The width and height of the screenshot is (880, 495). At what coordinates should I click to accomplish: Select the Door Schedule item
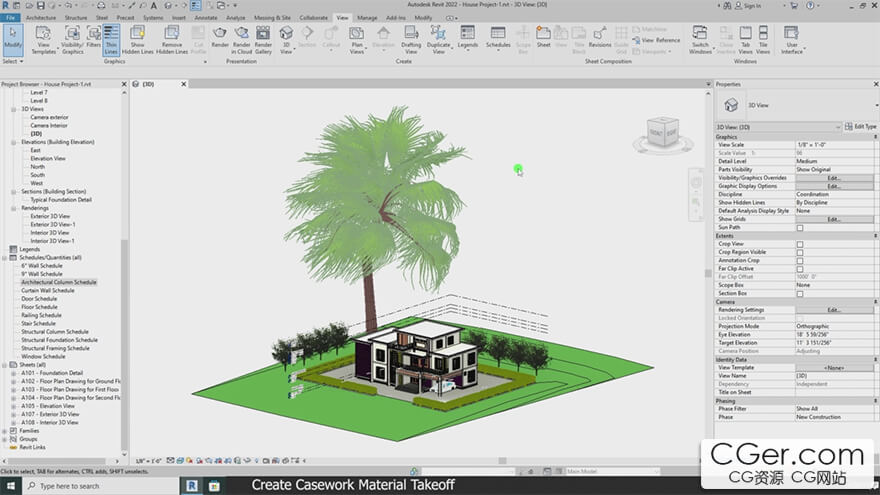(x=39, y=299)
